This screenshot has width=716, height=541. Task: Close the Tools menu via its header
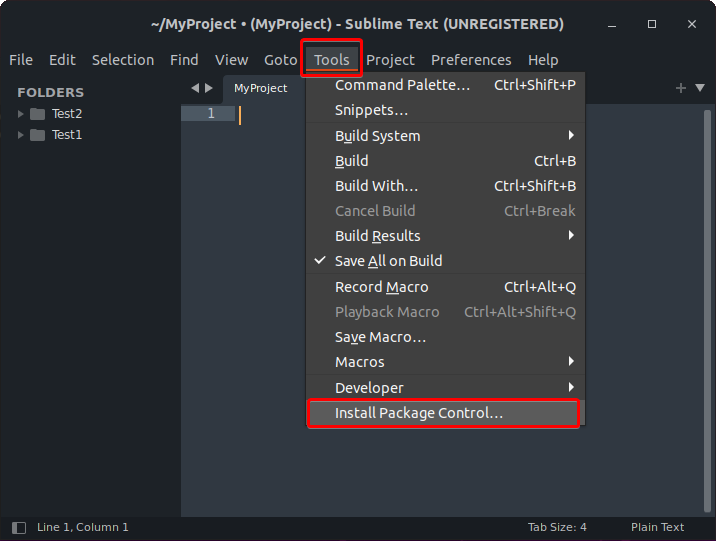332,60
